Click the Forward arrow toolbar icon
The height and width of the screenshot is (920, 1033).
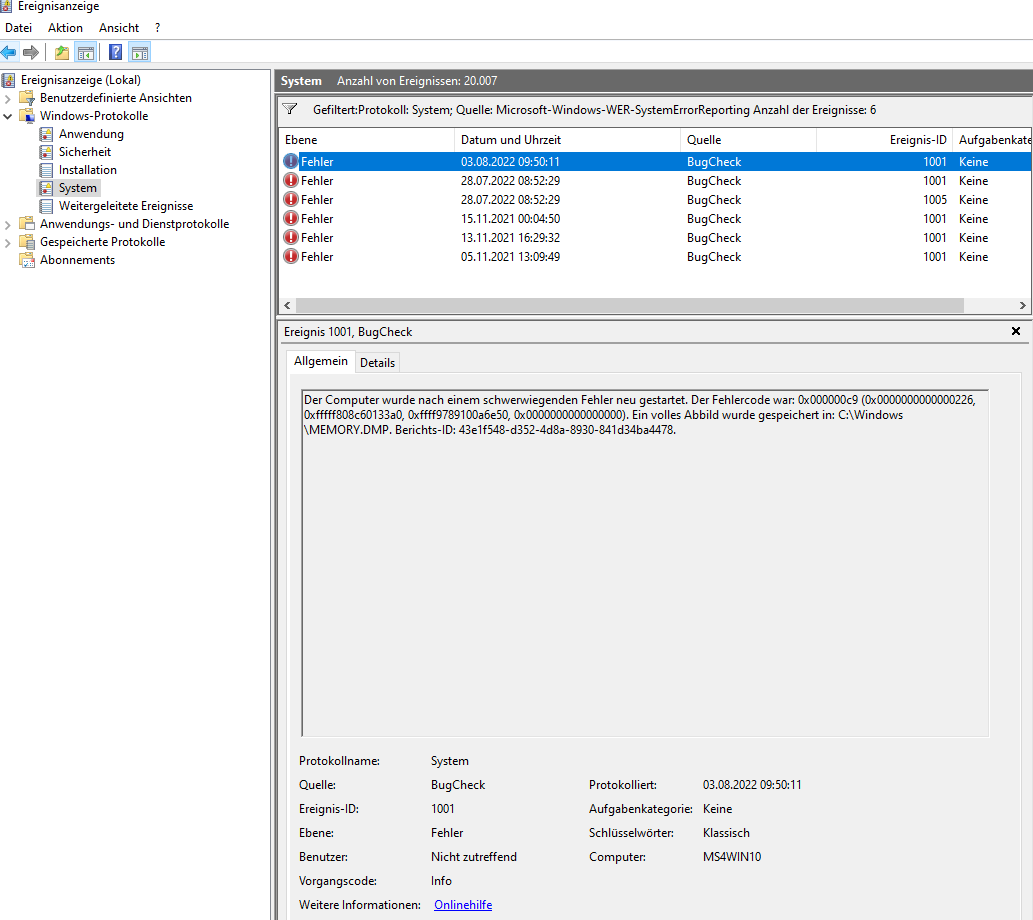pos(31,52)
